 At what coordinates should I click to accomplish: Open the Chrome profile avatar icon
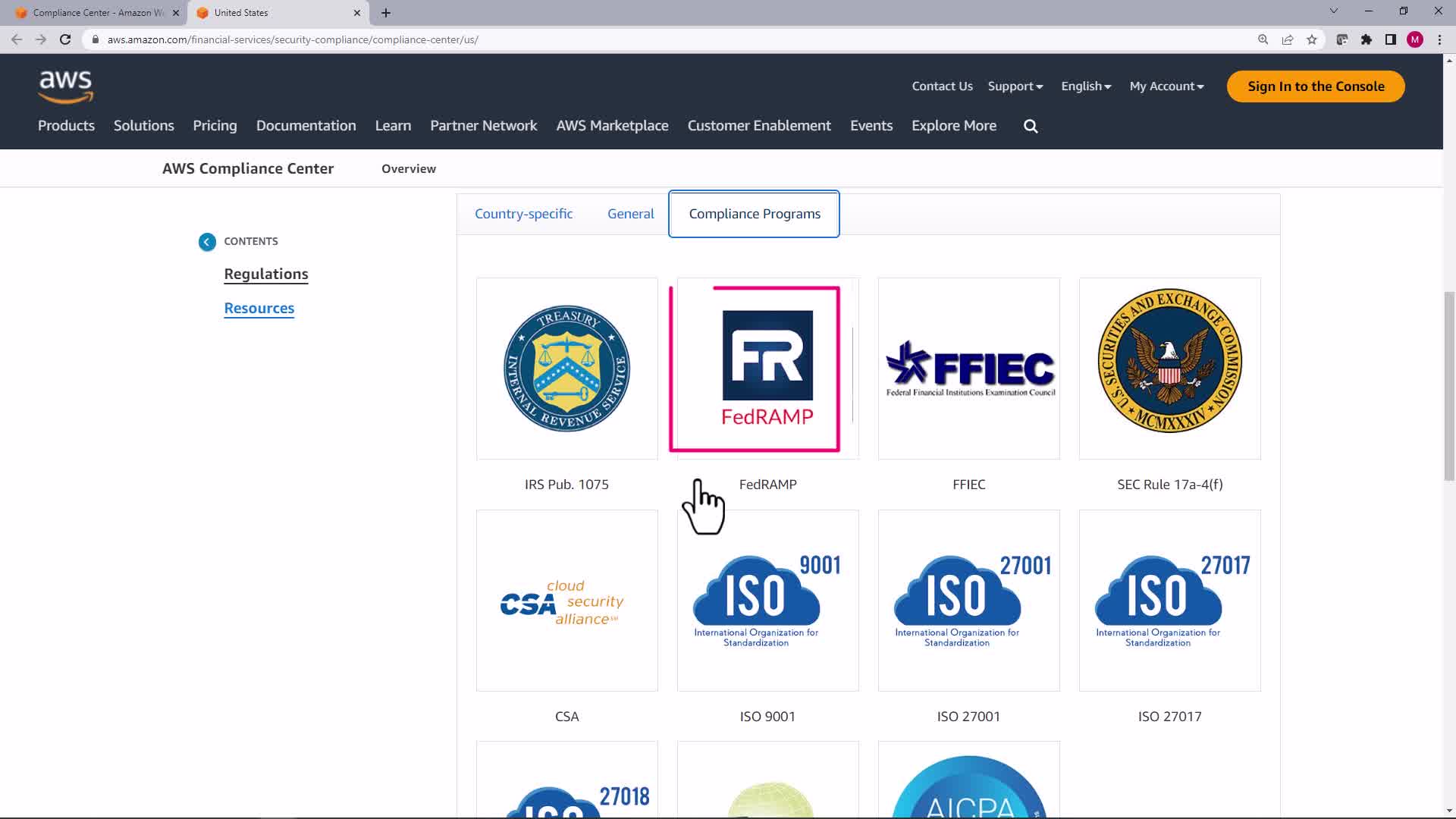[1415, 39]
